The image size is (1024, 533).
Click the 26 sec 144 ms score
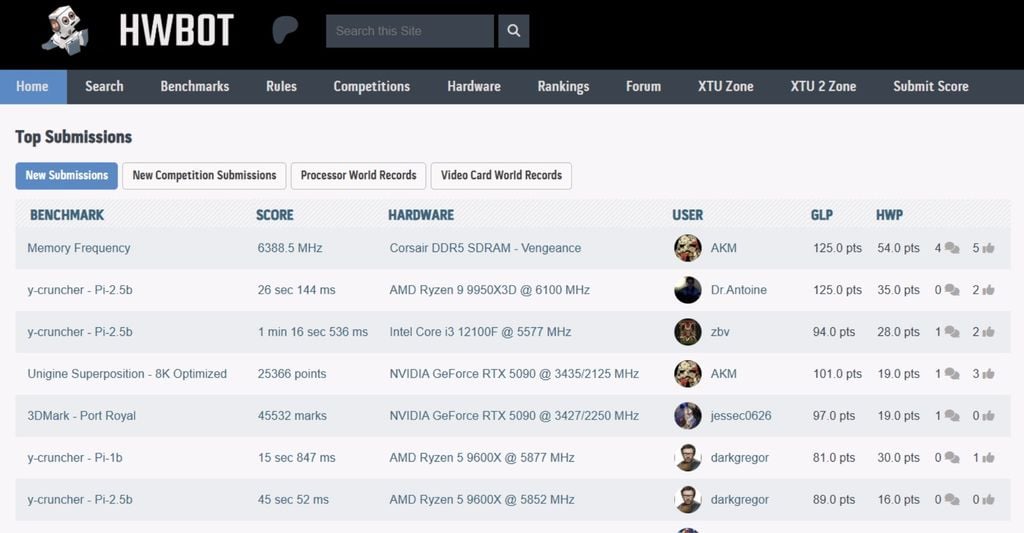(x=296, y=290)
